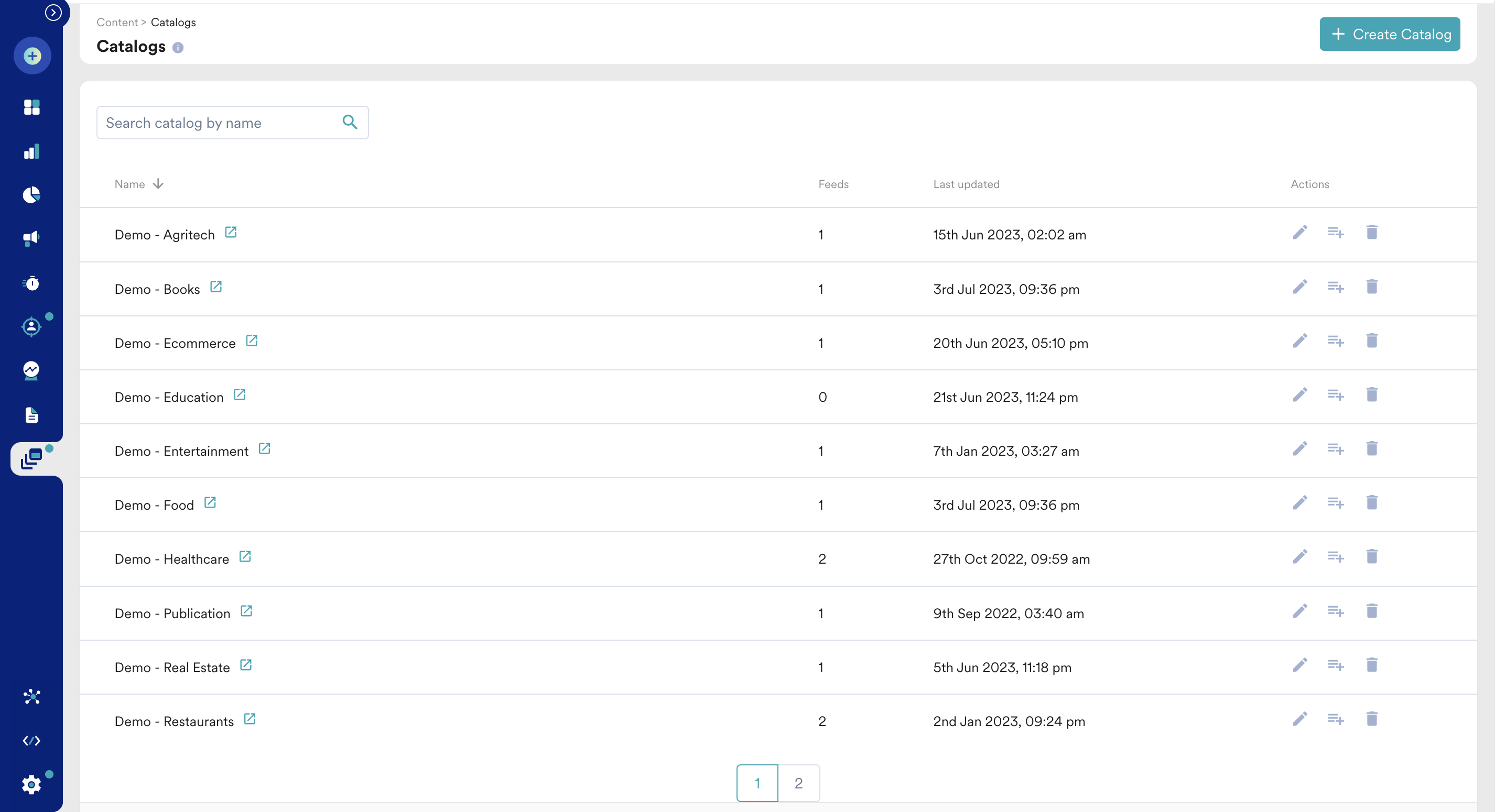Go to page 2 of catalogs
This screenshot has height=812, width=1495.
coord(798,783)
